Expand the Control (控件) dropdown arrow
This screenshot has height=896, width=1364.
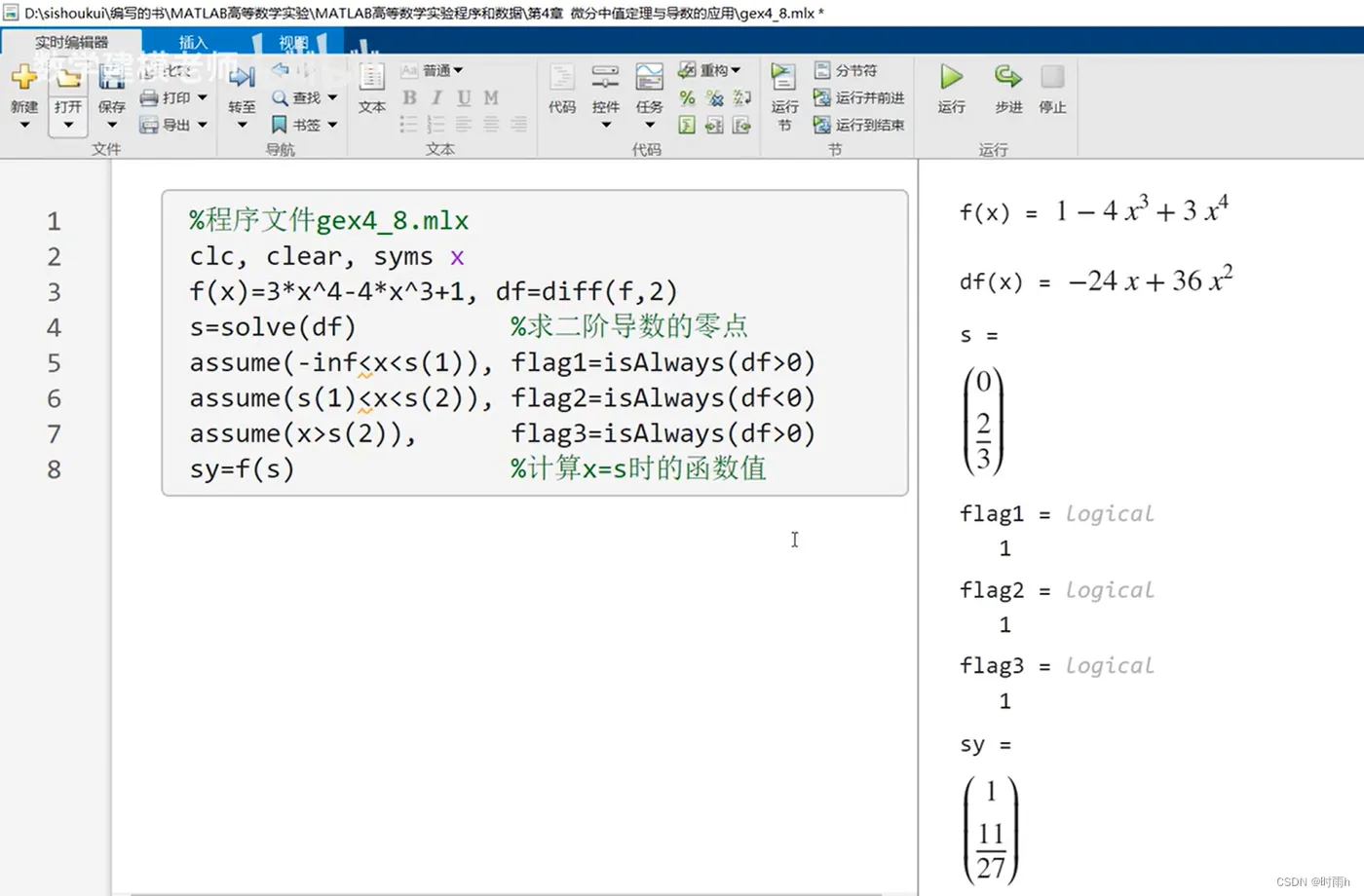tap(605, 125)
